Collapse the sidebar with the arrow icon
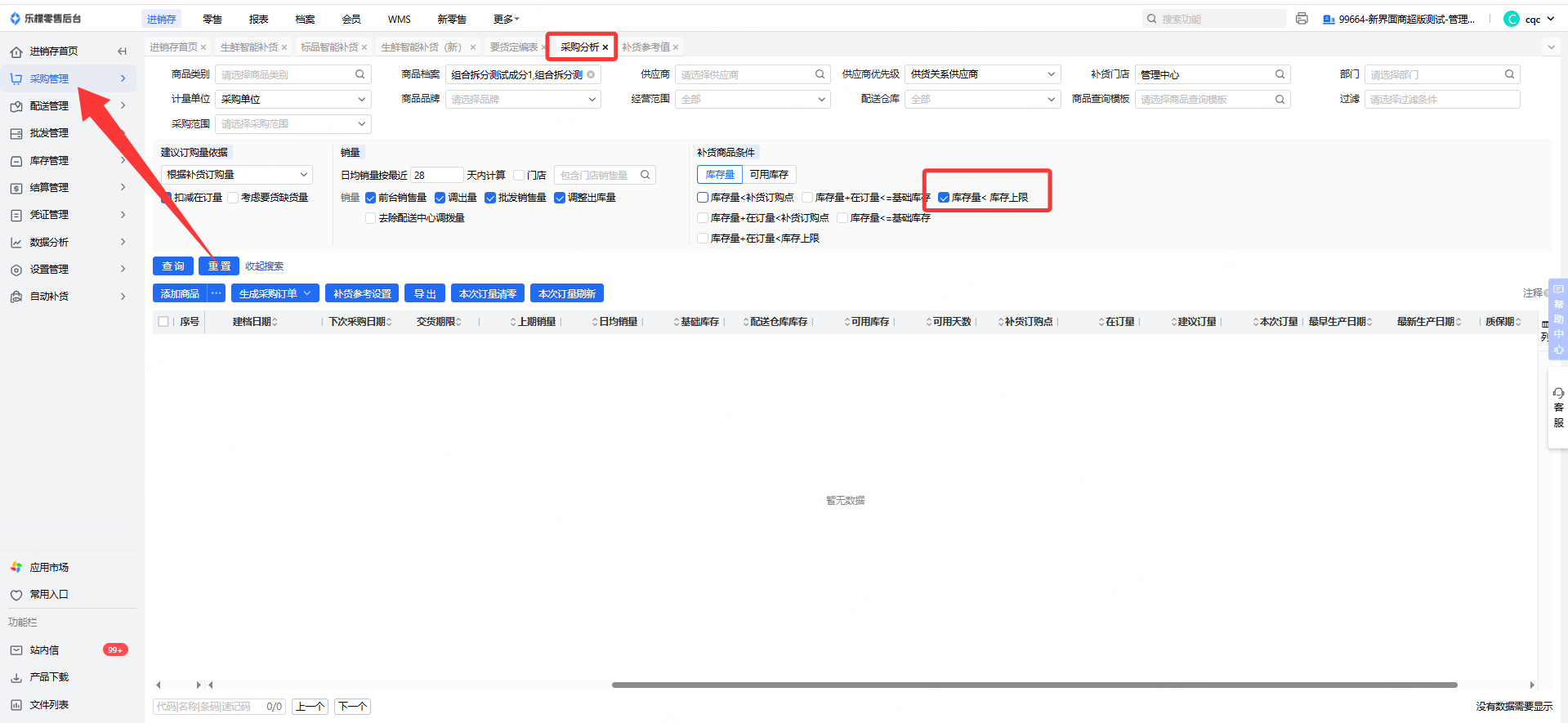 [122, 51]
